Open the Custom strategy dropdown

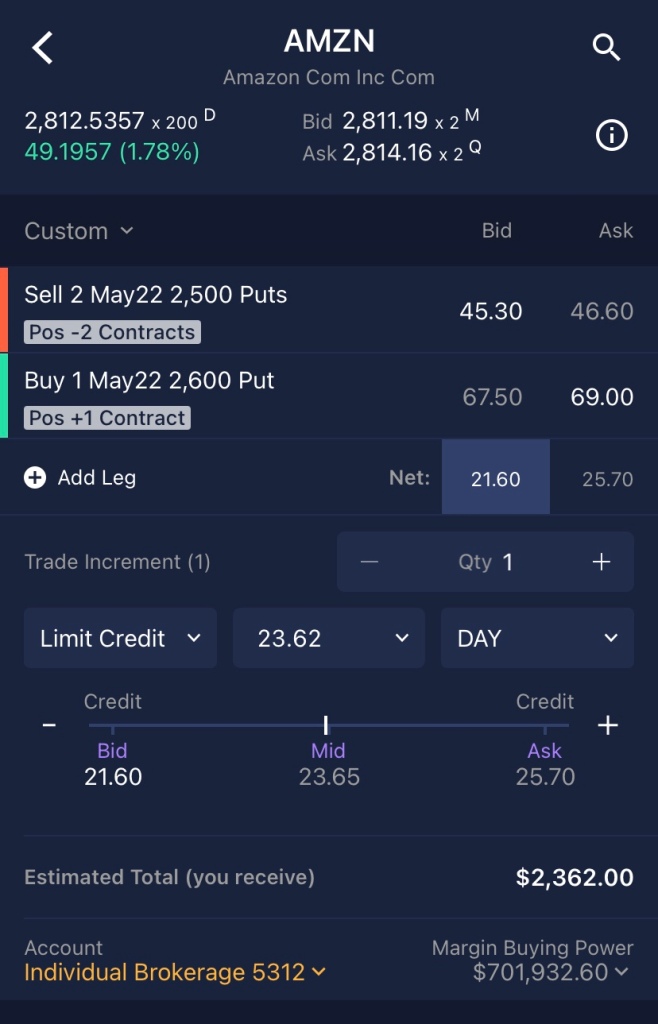(x=79, y=231)
